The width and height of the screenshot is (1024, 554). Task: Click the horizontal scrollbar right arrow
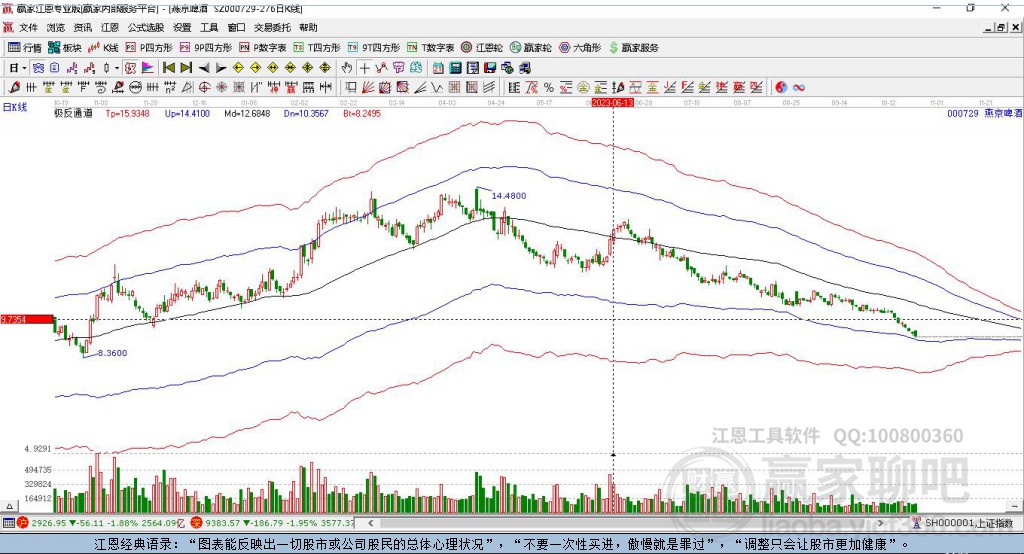point(880,523)
